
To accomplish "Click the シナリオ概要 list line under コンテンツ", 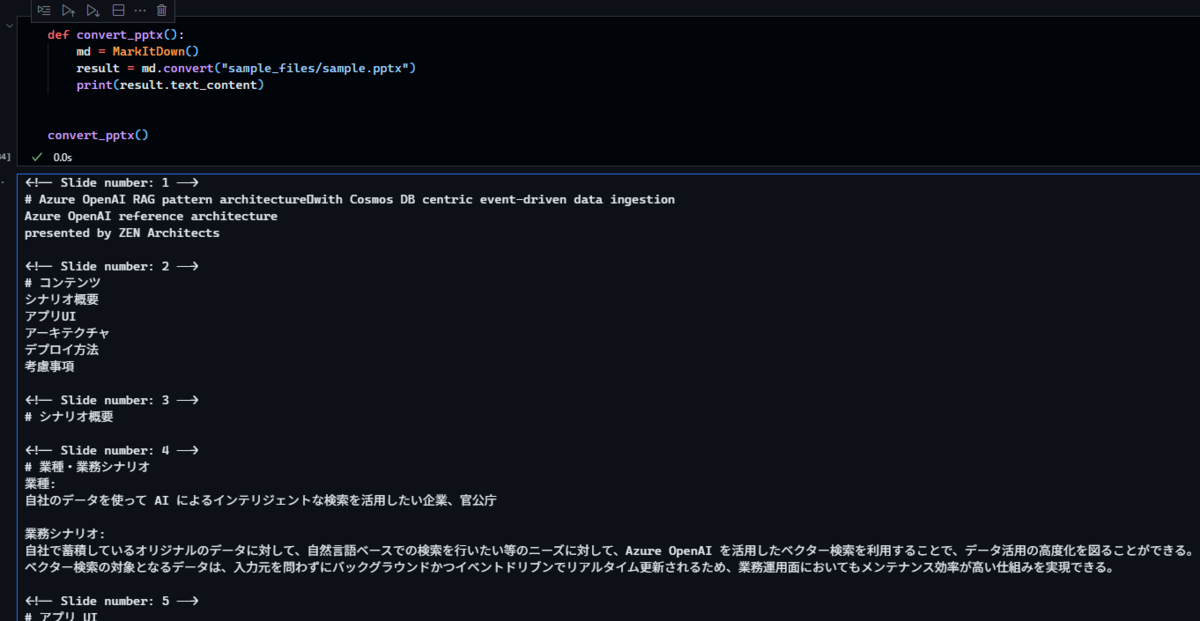I will click(62, 300).
